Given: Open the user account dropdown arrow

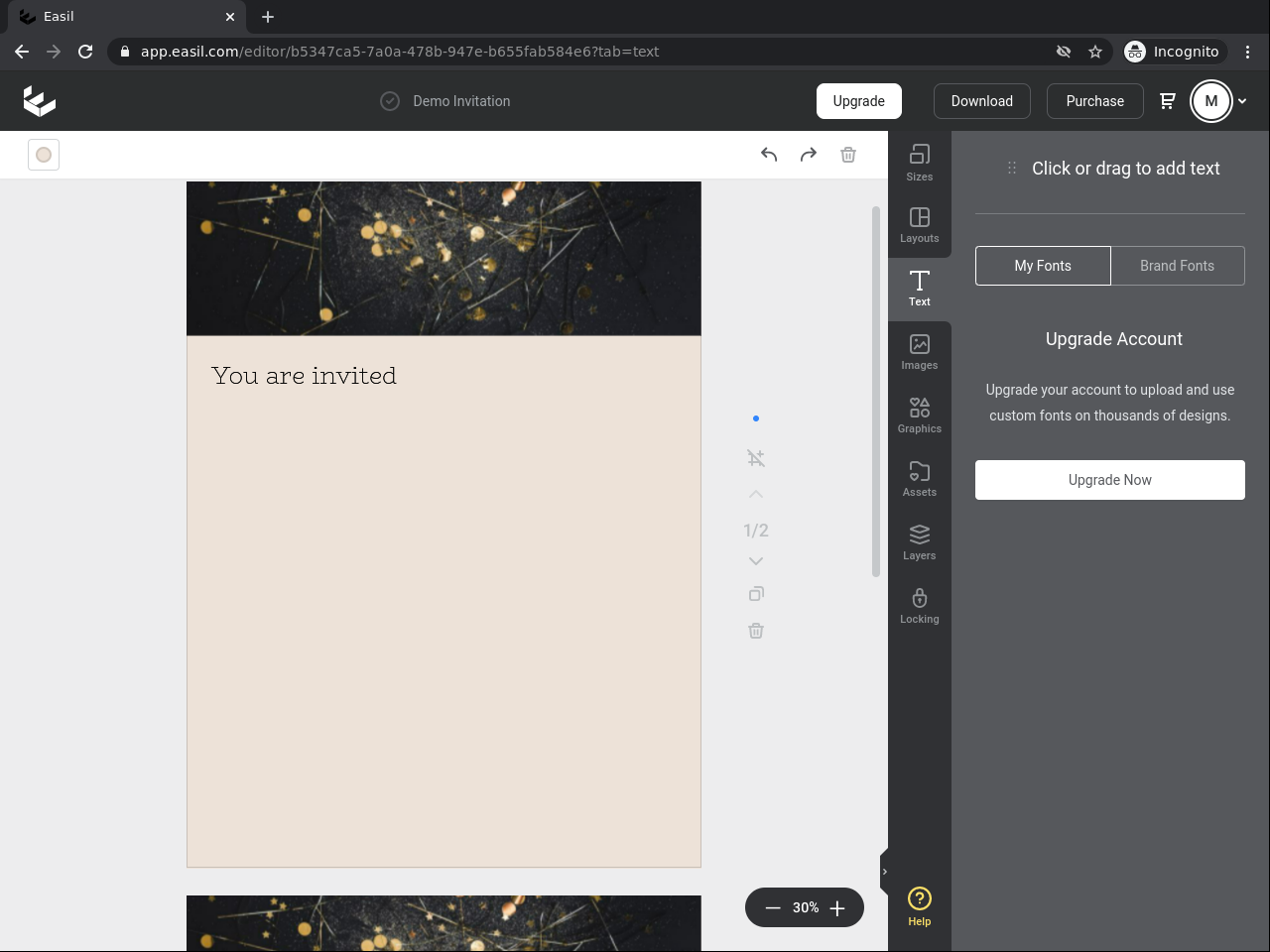Looking at the screenshot, I should (1242, 101).
